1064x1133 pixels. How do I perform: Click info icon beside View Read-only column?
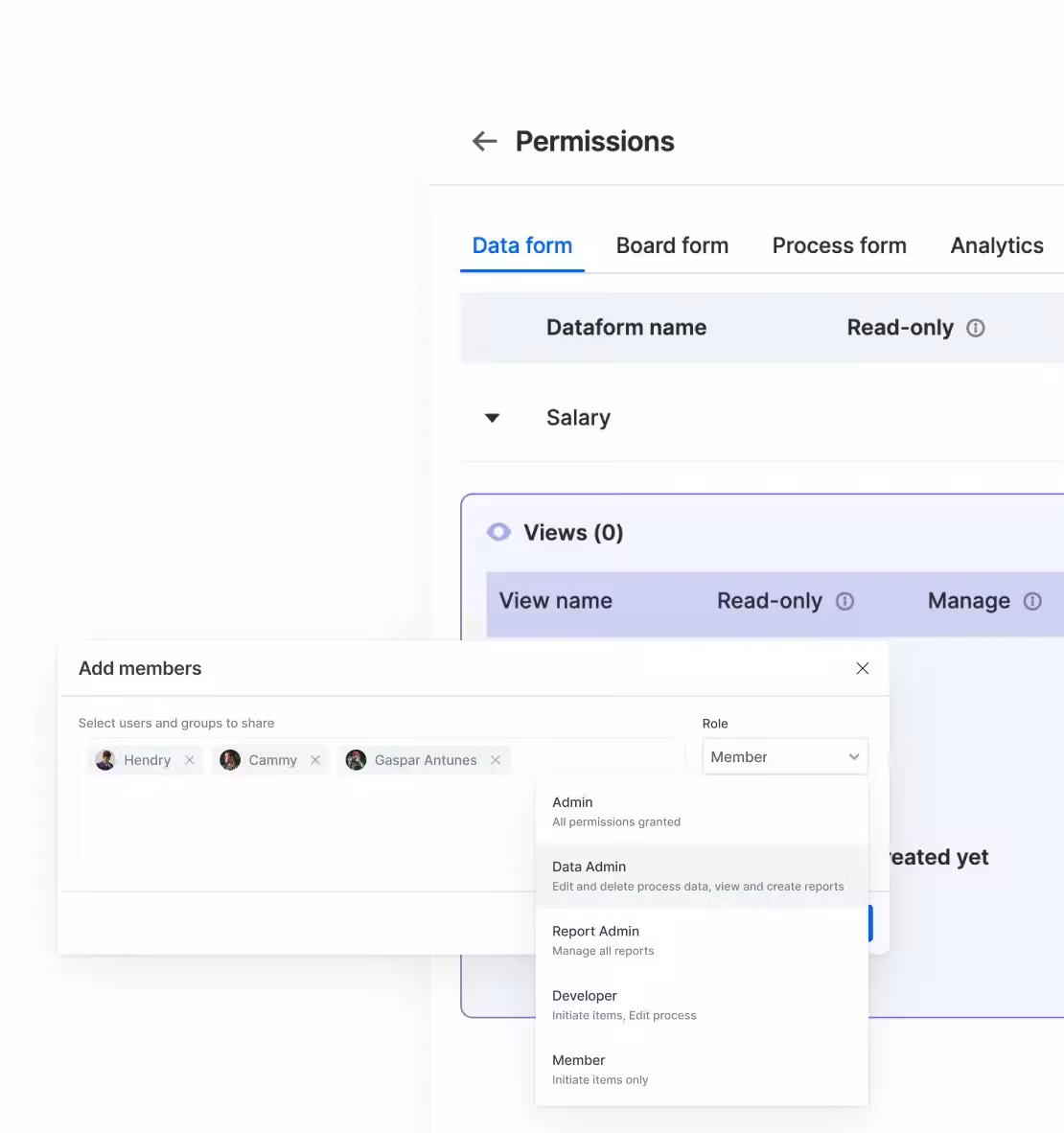[x=844, y=601]
